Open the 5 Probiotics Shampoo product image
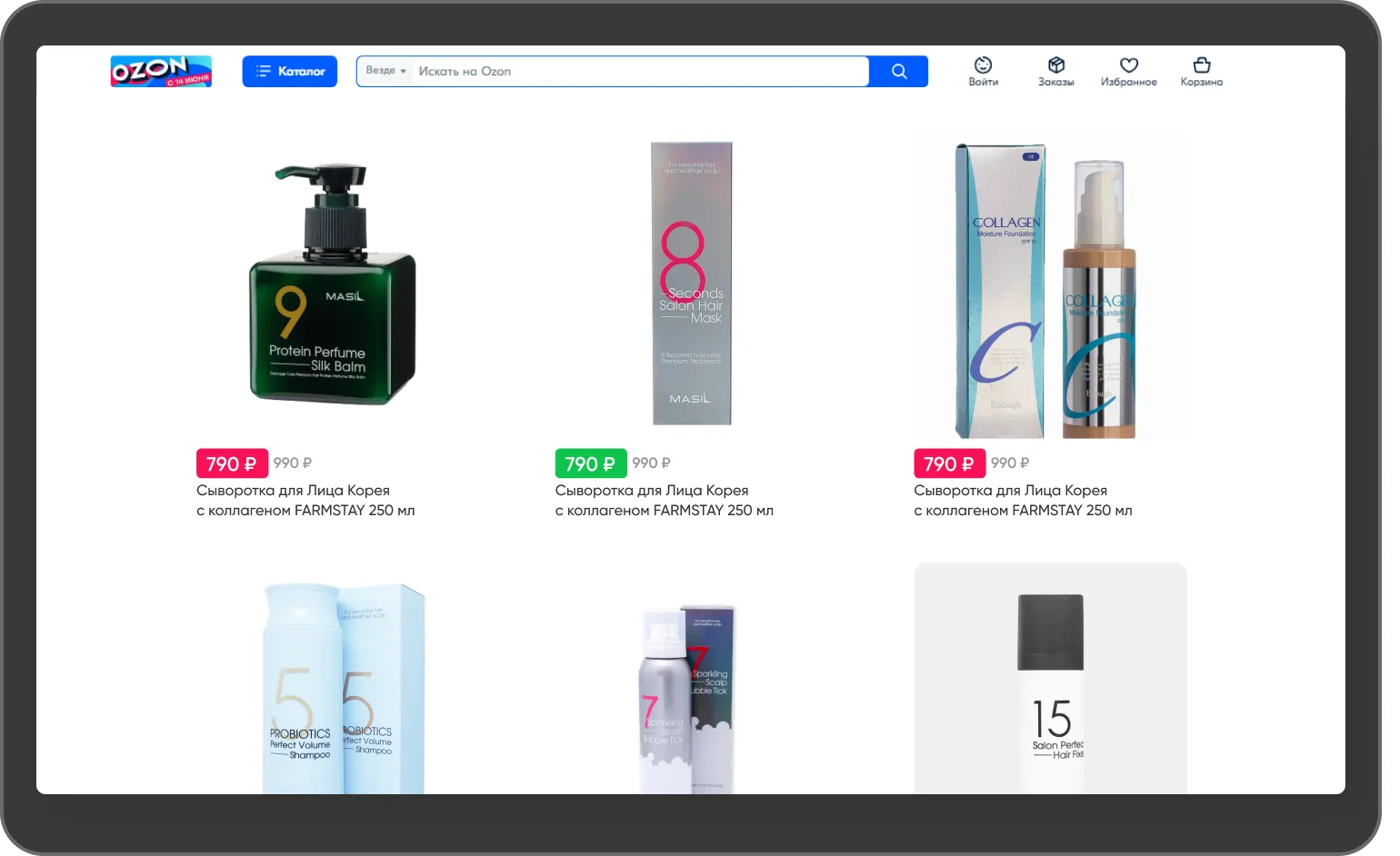The width and height of the screenshot is (1400, 856). click(343, 688)
